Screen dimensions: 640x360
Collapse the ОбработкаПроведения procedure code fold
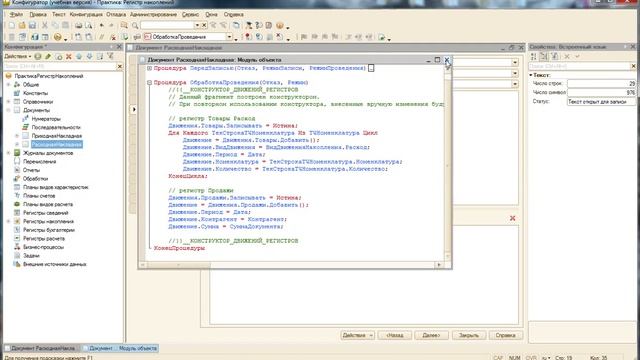coord(149,82)
